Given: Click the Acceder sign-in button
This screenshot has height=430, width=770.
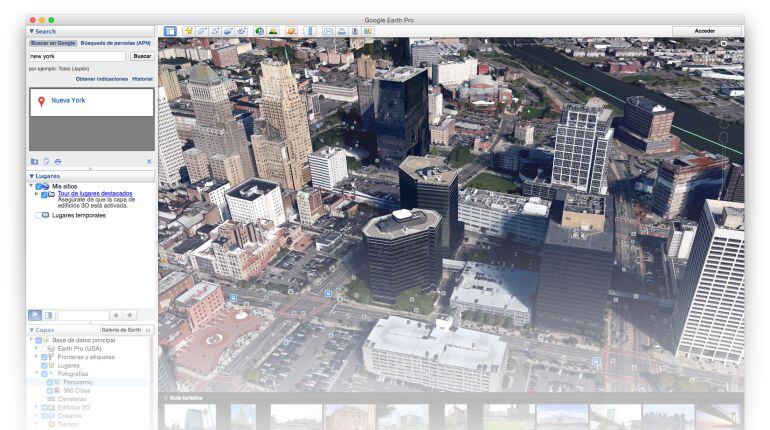Looking at the screenshot, I should point(704,31).
